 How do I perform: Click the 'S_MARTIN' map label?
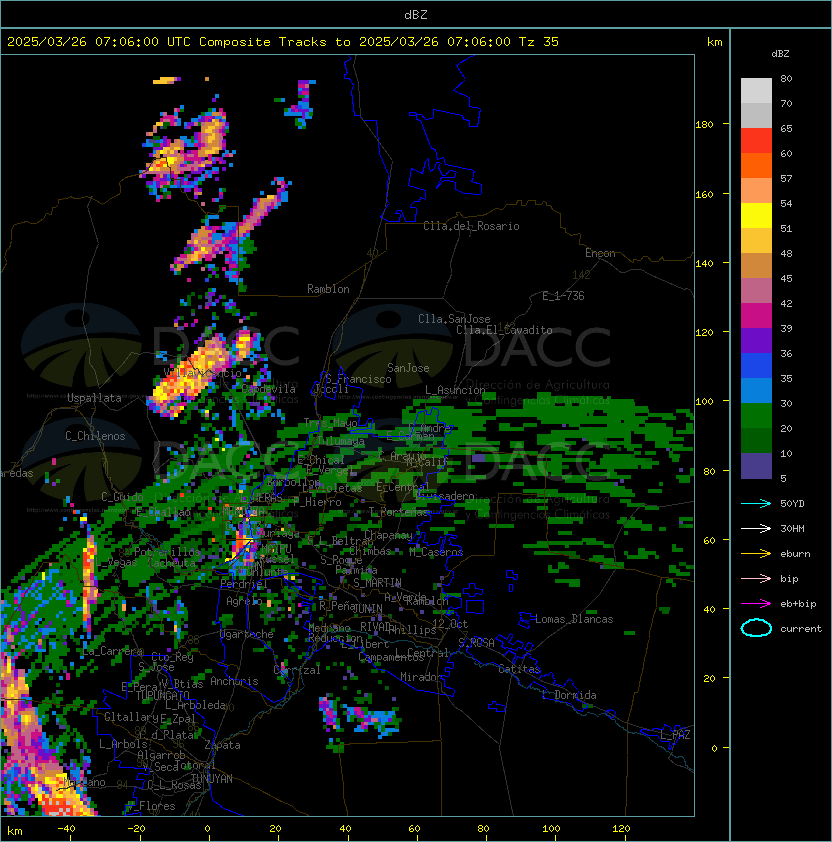pos(378,582)
